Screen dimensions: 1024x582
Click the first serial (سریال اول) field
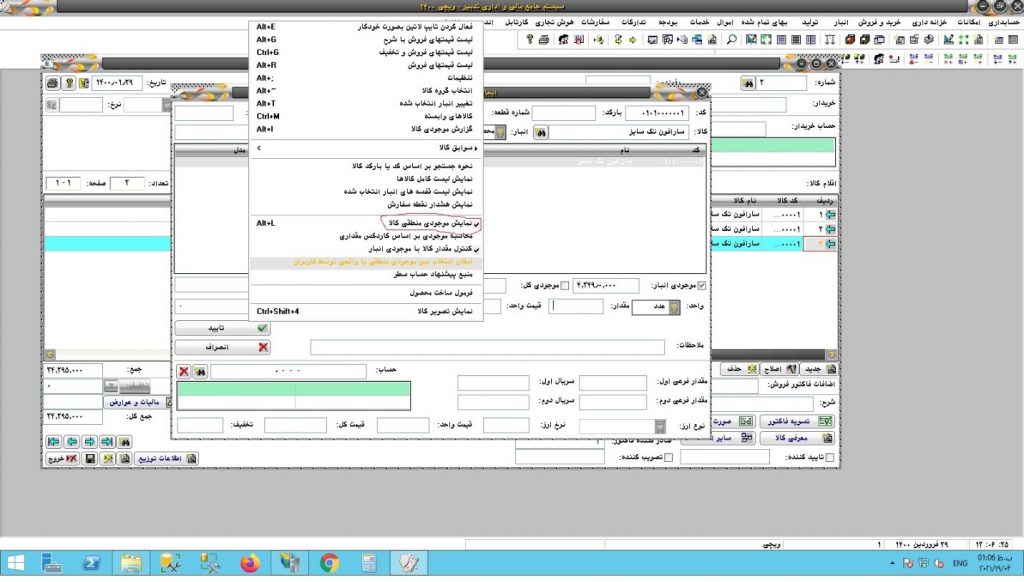(x=493, y=383)
